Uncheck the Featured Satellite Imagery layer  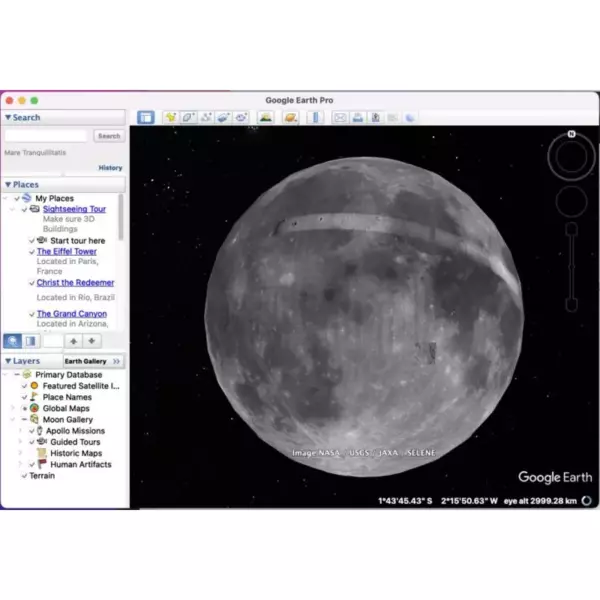(x=24, y=386)
